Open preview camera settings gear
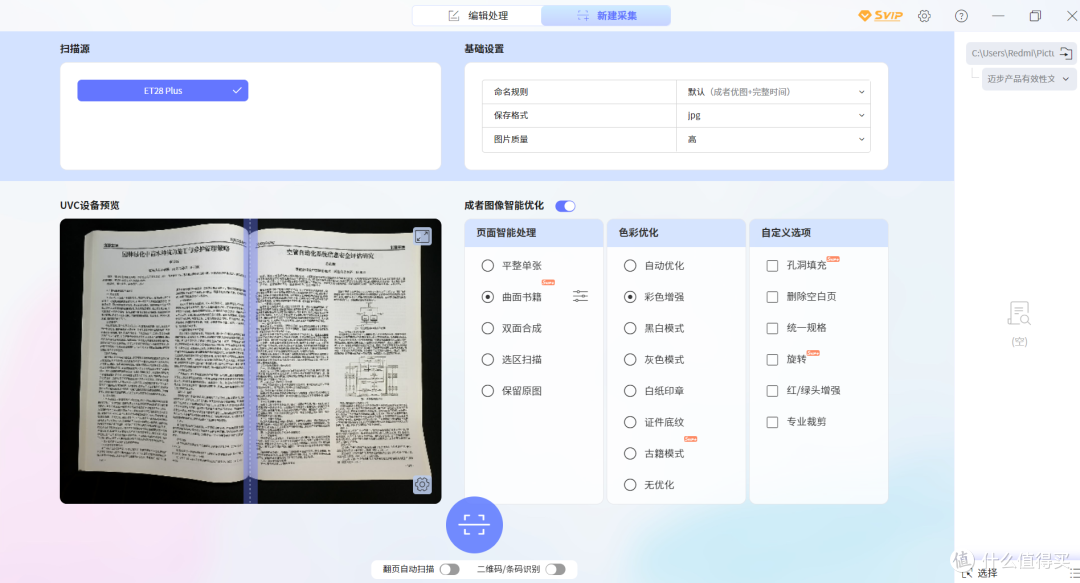The height and width of the screenshot is (583, 1080). pyautogui.click(x=422, y=484)
